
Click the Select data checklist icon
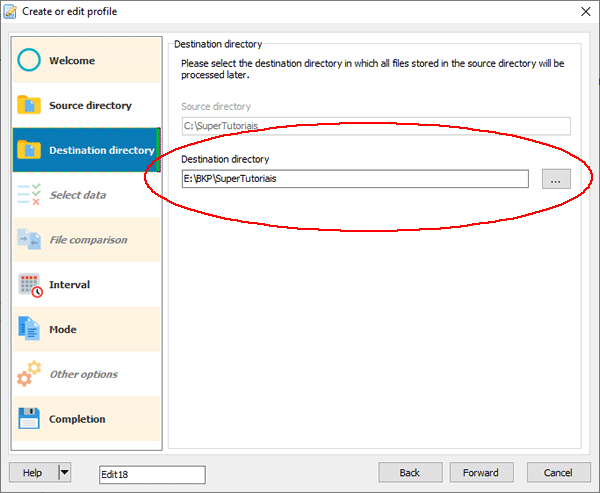tap(30, 195)
